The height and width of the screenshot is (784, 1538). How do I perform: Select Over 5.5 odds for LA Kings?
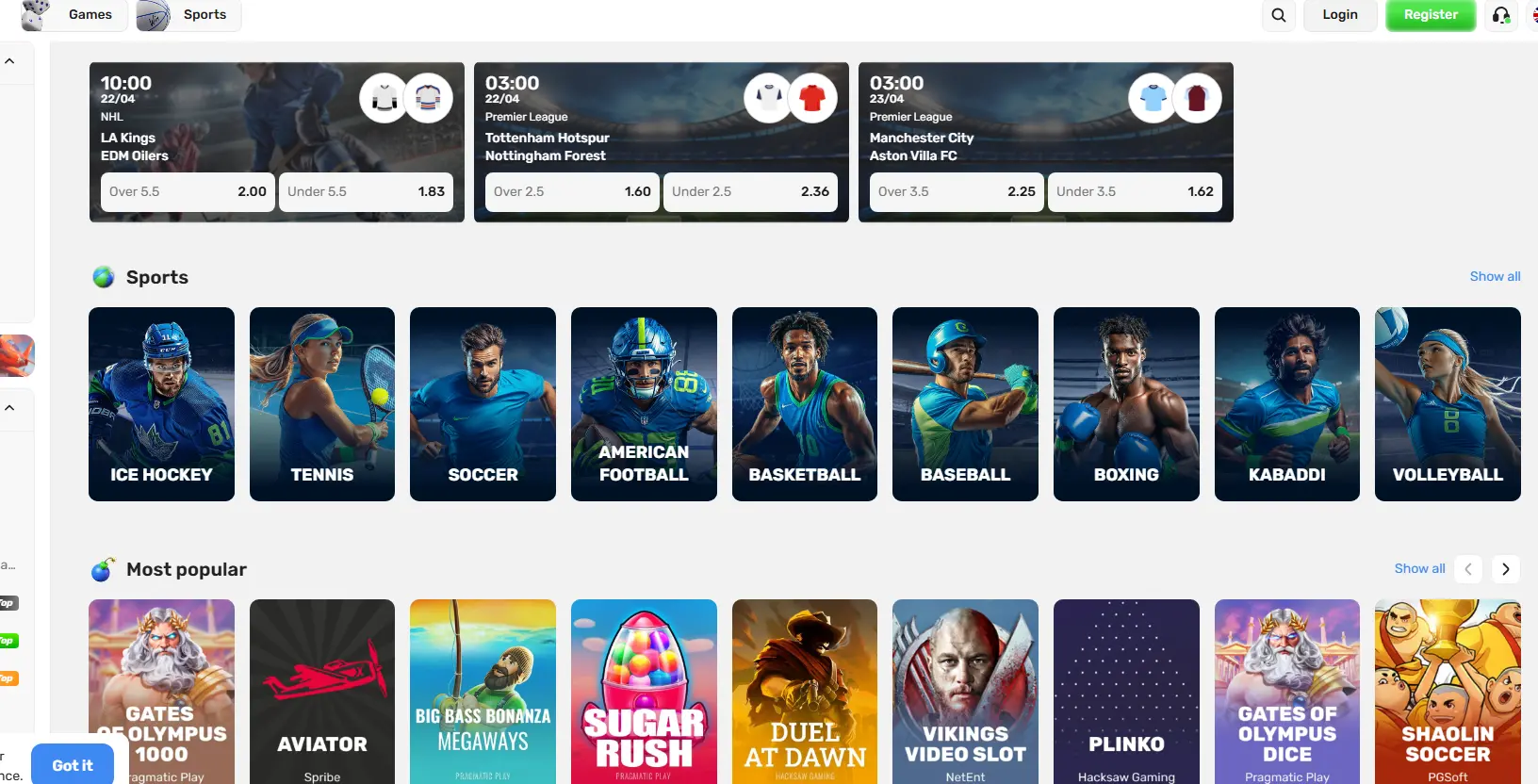(x=188, y=191)
